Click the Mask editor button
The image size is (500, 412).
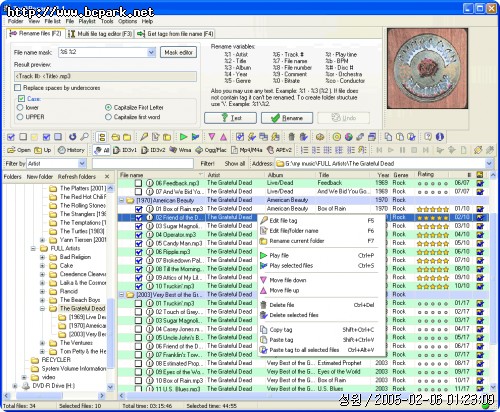[179, 52]
